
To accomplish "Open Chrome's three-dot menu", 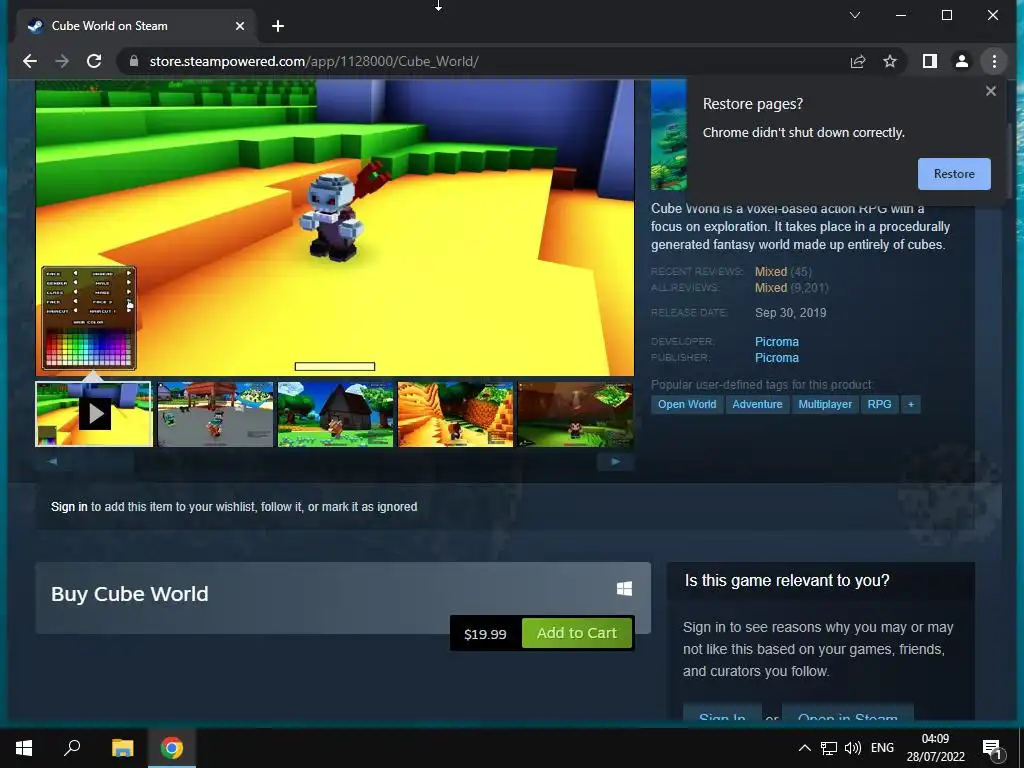I will coord(994,61).
